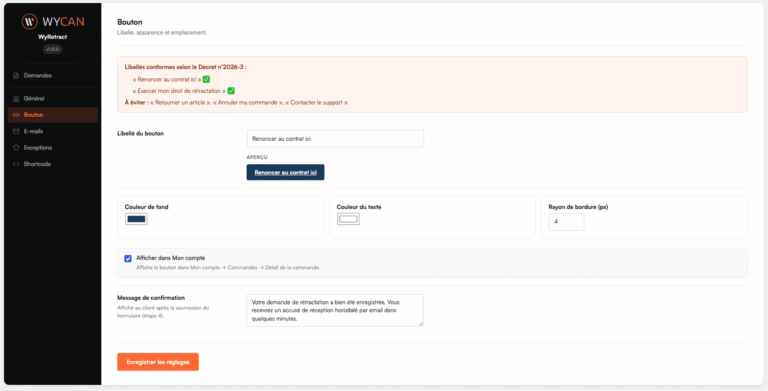Click green checkmark beside Exercer mon droit
The height and width of the screenshot is (391, 768).
pos(231,91)
